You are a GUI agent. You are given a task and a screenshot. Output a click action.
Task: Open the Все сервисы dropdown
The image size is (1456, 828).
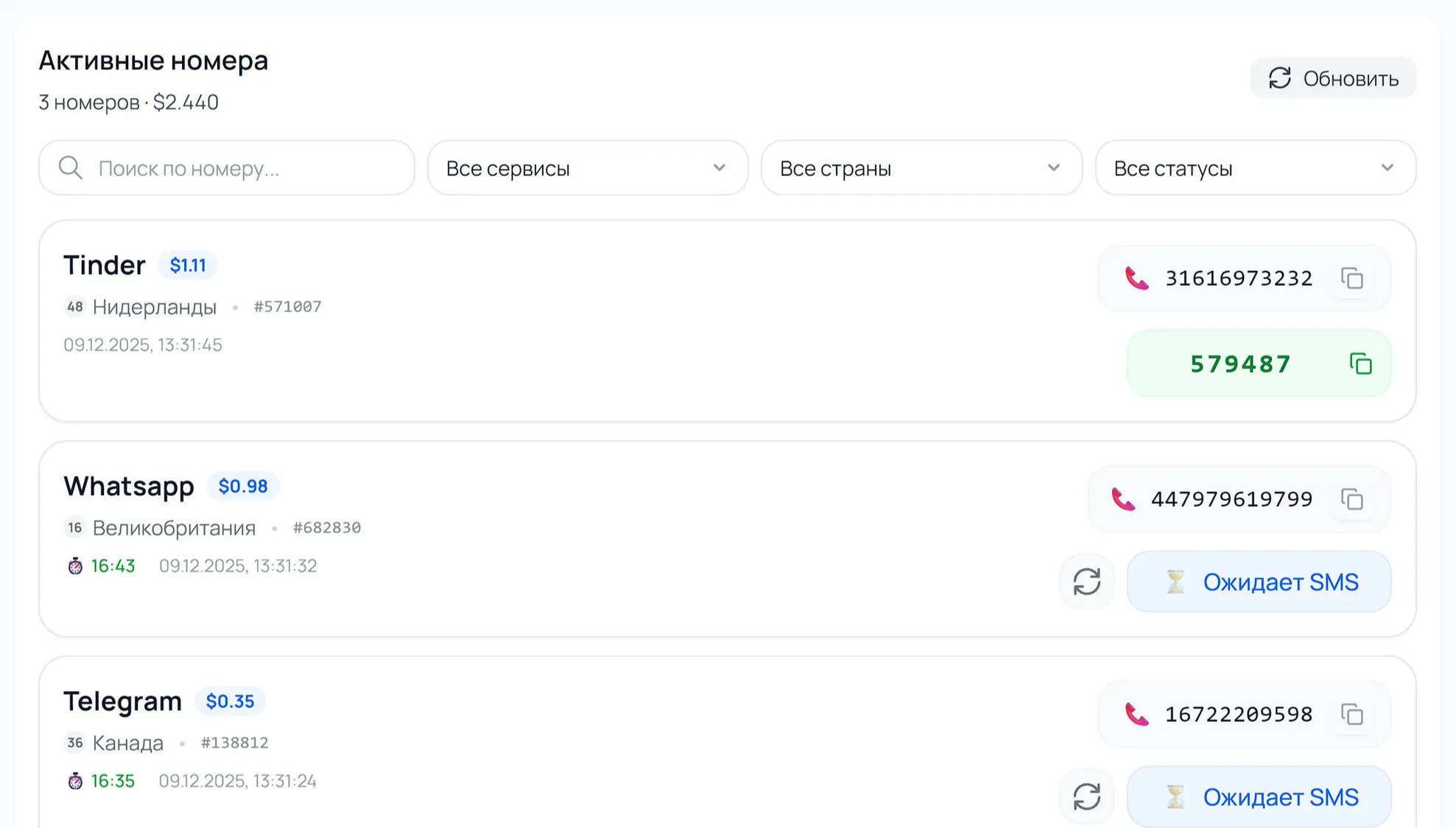pyautogui.click(x=587, y=168)
